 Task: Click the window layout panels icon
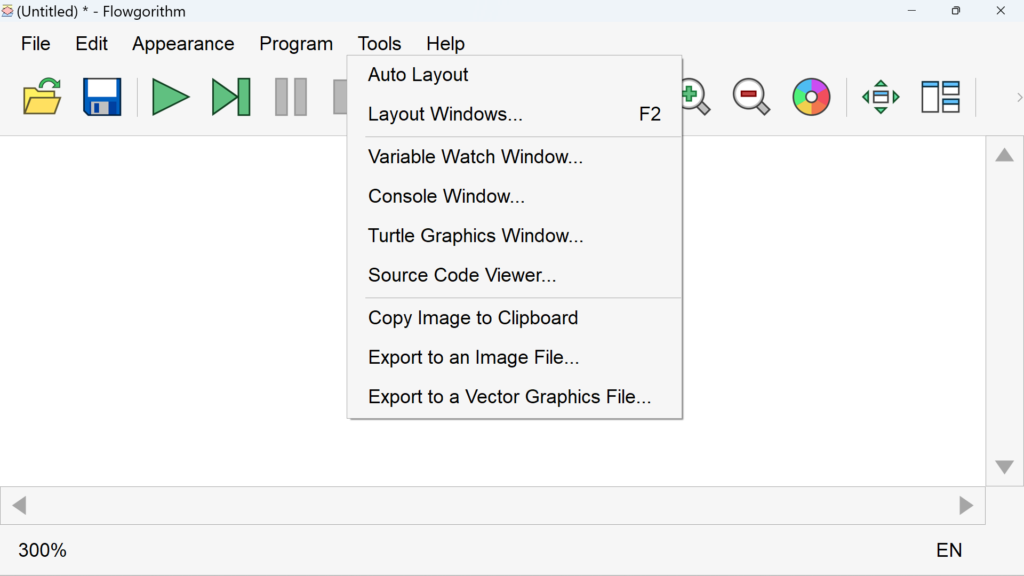[940, 97]
